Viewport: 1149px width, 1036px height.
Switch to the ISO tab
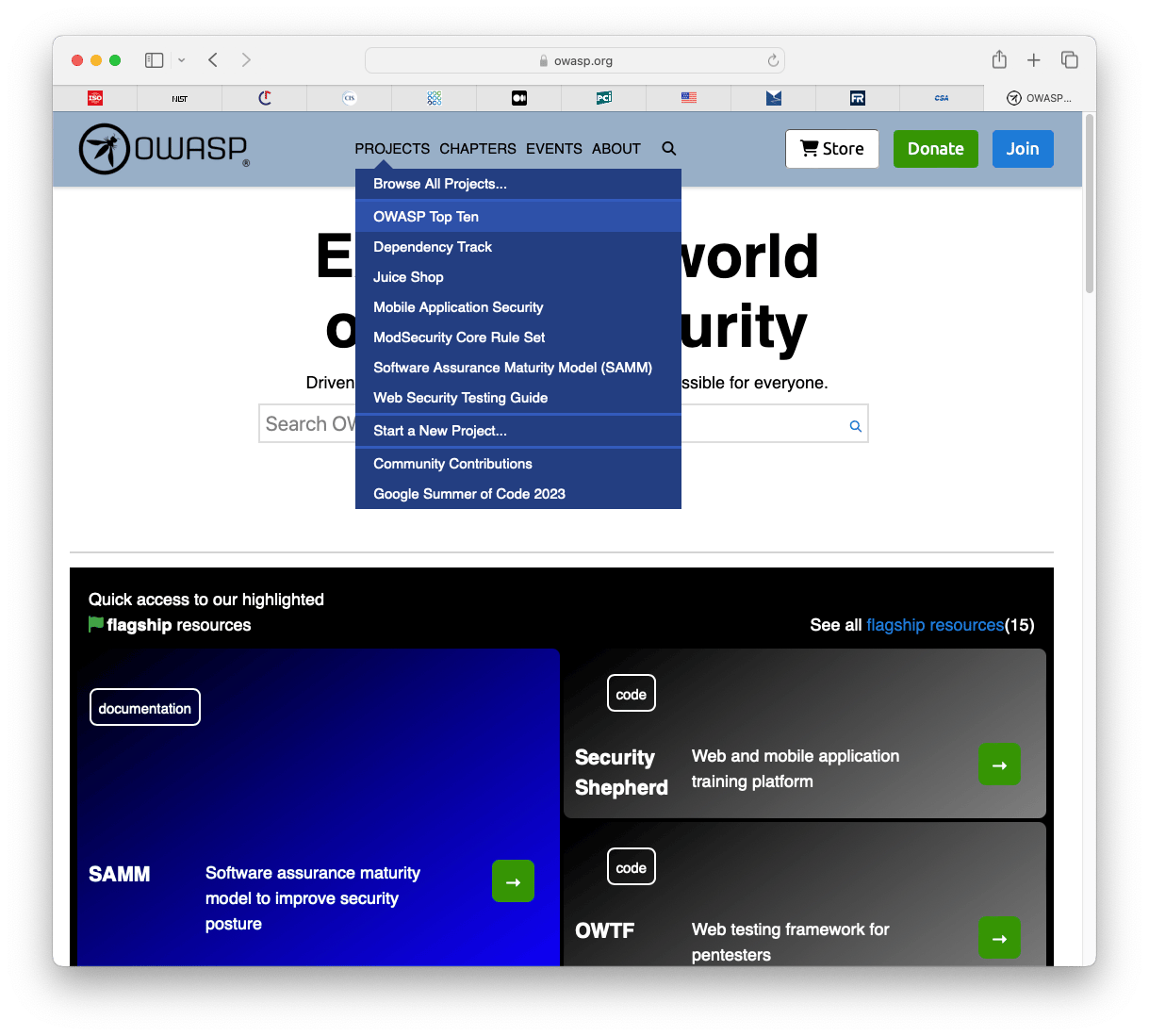(95, 98)
